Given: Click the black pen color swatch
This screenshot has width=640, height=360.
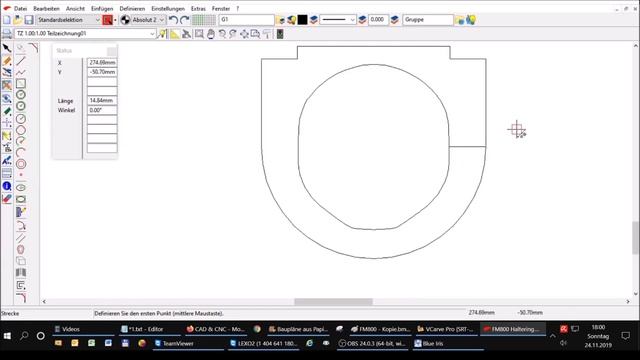Looking at the screenshot, I should [x=302, y=20].
